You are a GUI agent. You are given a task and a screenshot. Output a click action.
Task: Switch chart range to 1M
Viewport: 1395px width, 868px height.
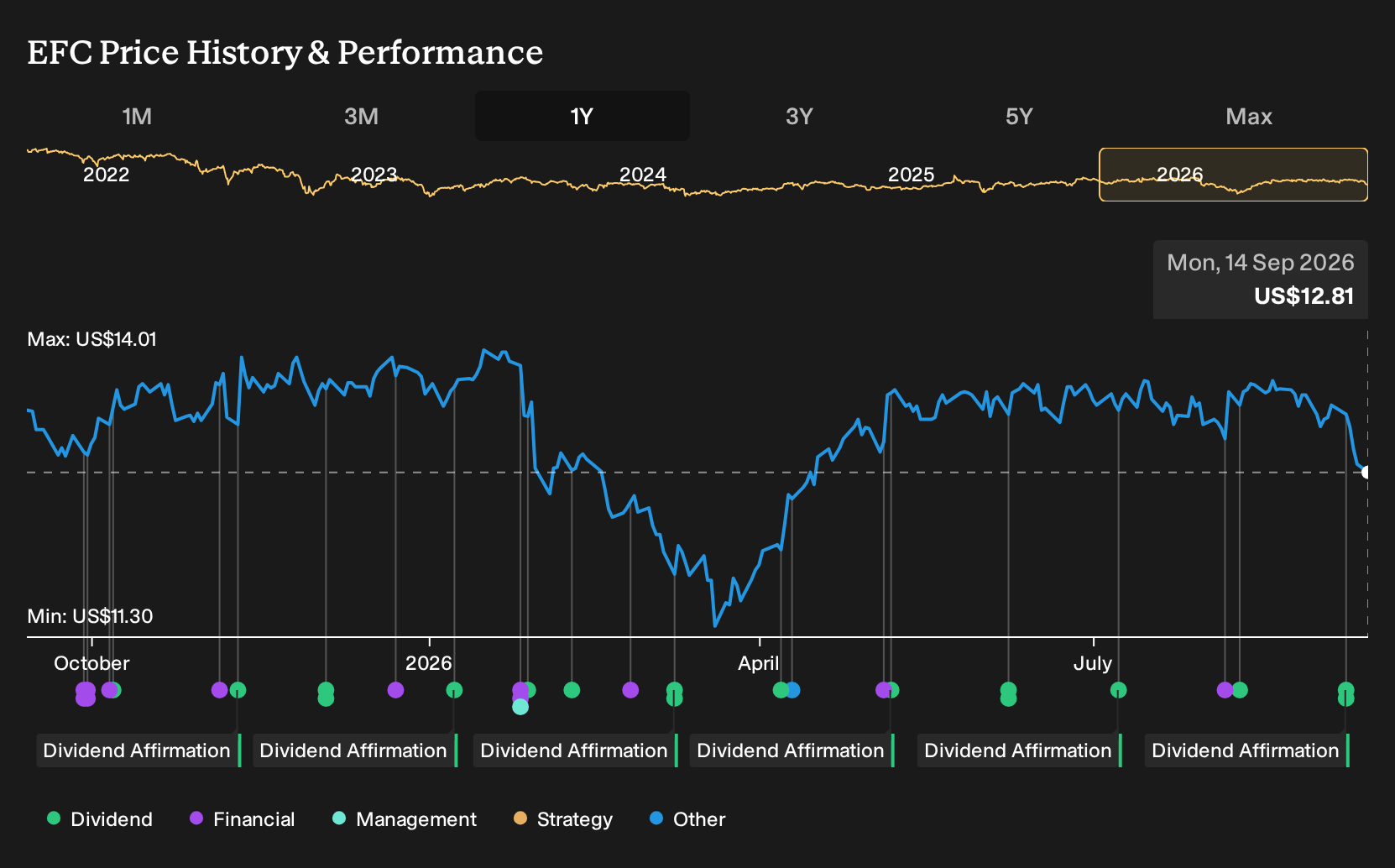click(x=137, y=116)
